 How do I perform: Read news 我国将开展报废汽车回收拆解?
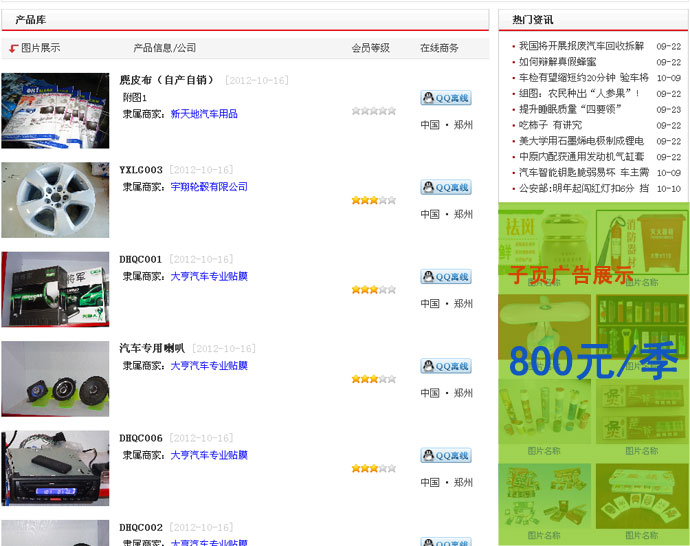[x=581, y=46]
